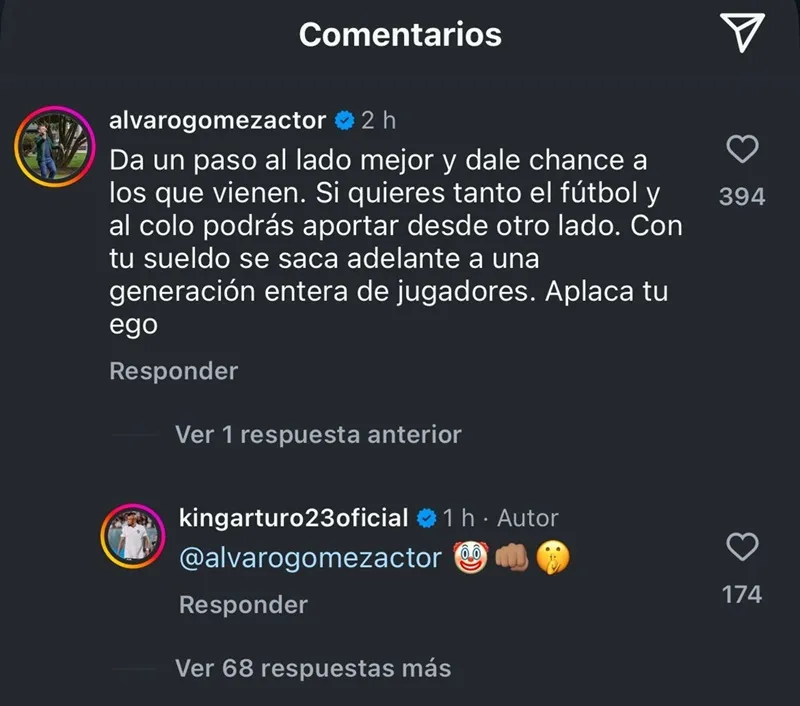Viewport: 800px width, 706px height.
Task: Like alvarogomezactor's comment with the heart
Action: [x=741, y=152]
